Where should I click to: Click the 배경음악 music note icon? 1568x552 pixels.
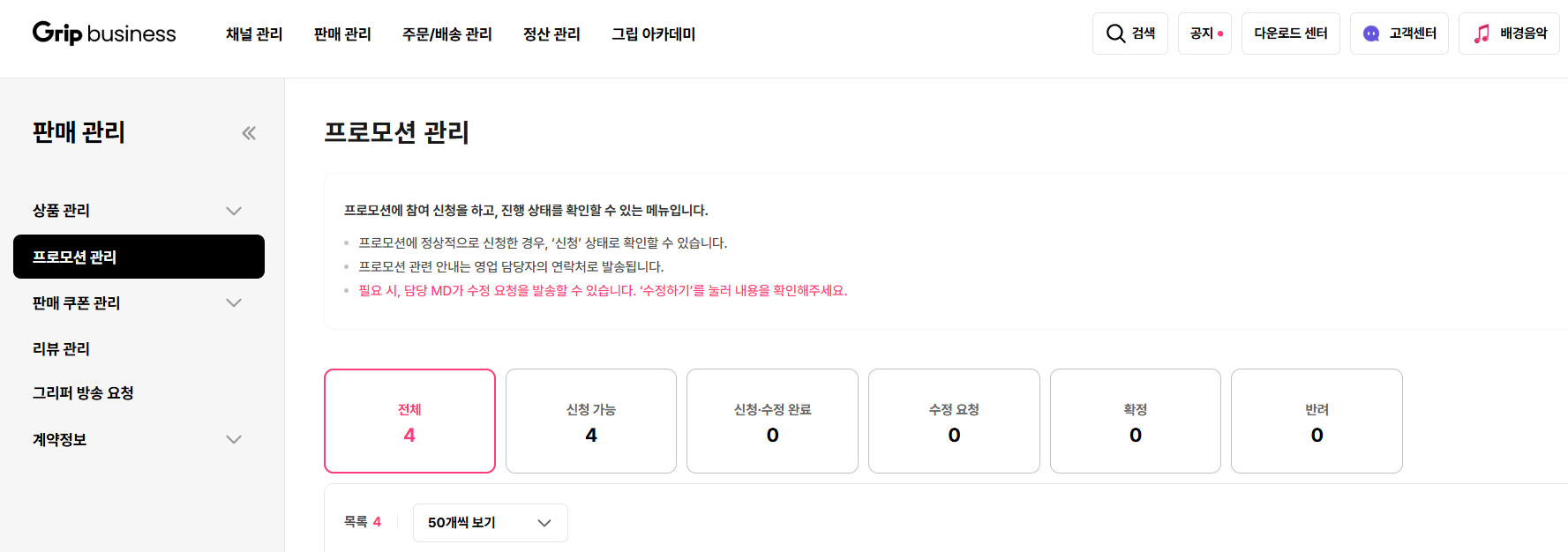pos(1482,34)
